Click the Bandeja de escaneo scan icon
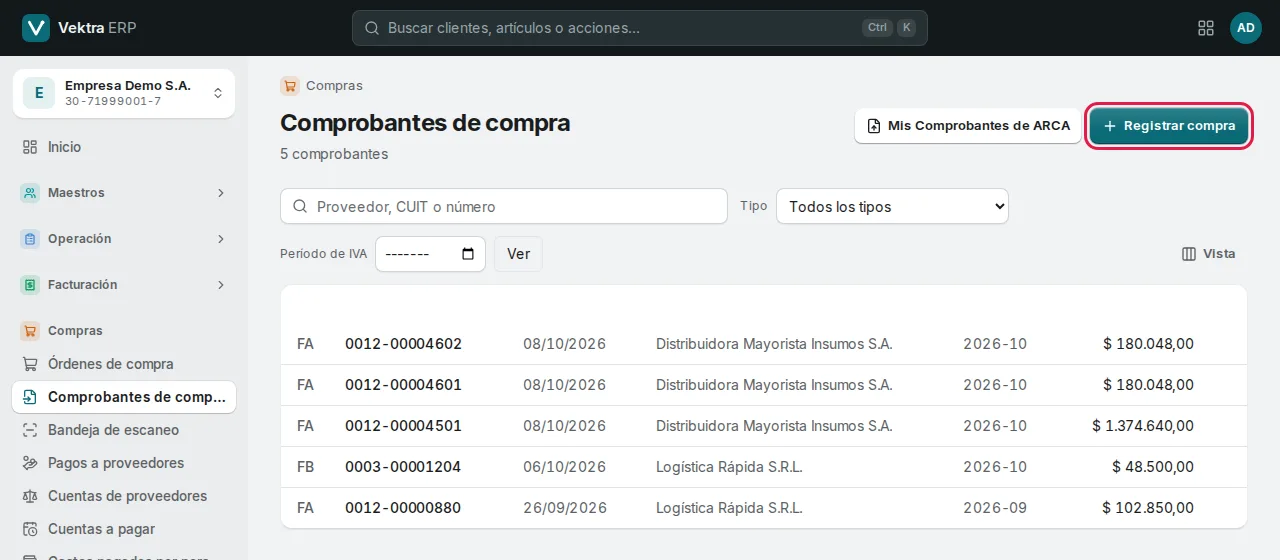 [30, 430]
